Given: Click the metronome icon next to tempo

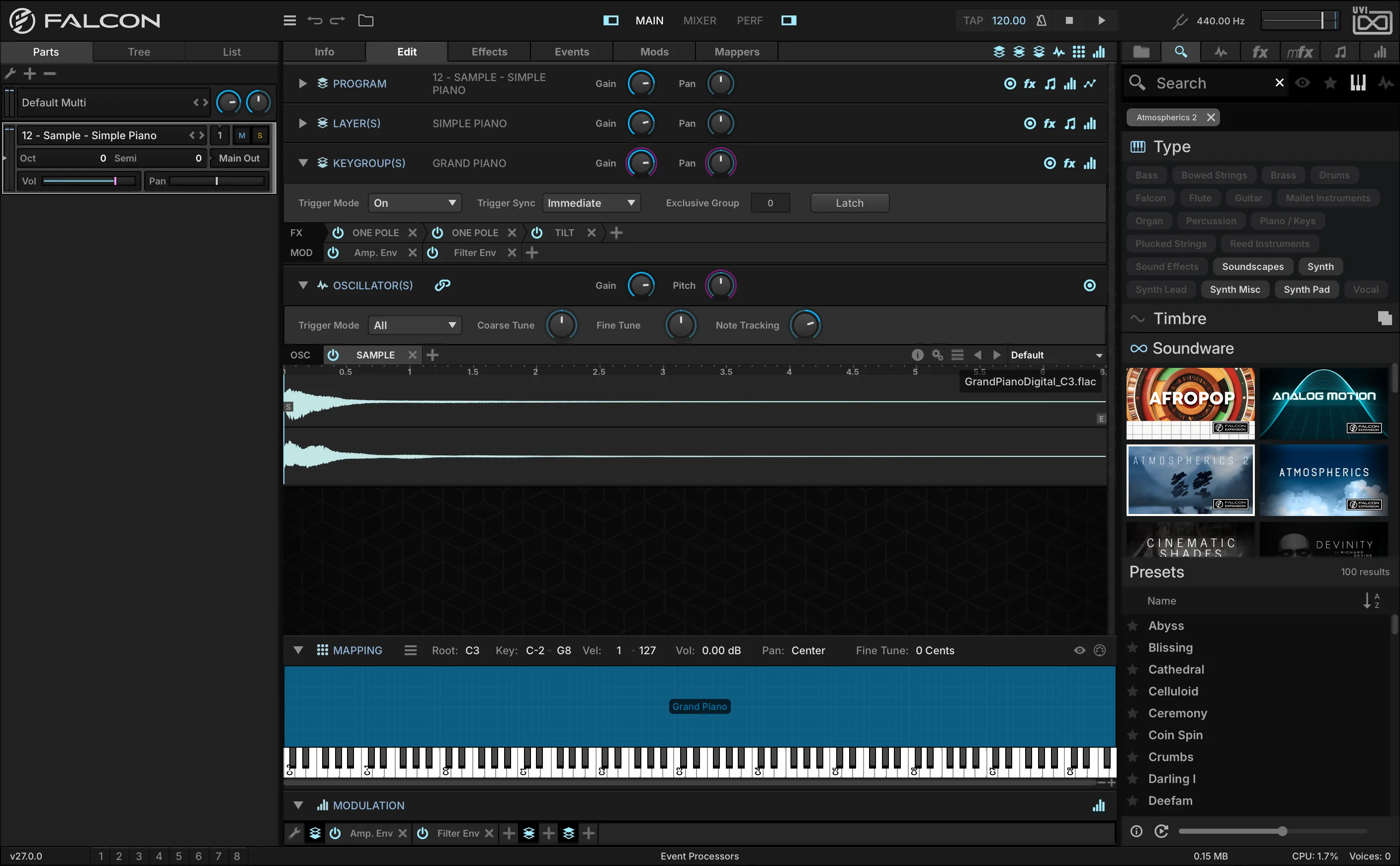Looking at the screenshot, I should (x=1042, y=20).
